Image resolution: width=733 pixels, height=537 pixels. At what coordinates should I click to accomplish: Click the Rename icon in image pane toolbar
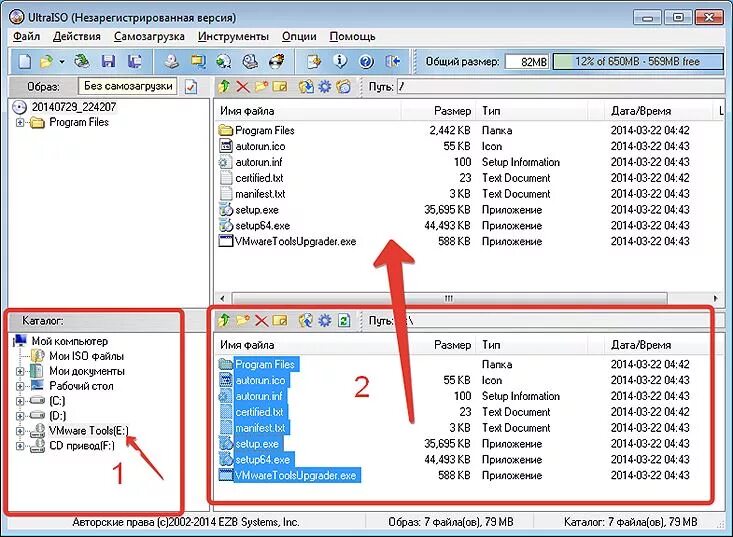tap(280, 86)
